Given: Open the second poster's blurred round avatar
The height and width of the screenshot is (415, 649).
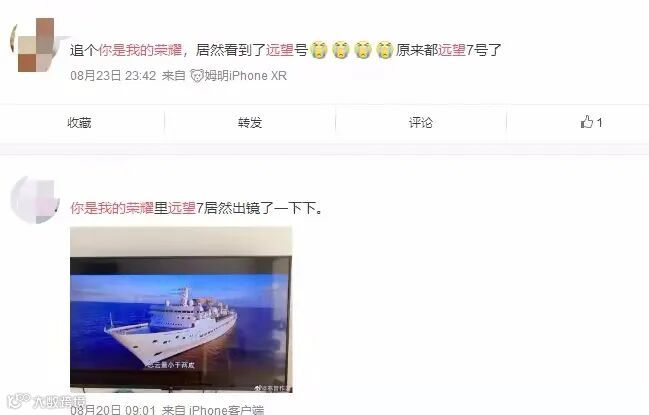Looking at the screenshot, I should pyautogui.click(x=35, y=200).
